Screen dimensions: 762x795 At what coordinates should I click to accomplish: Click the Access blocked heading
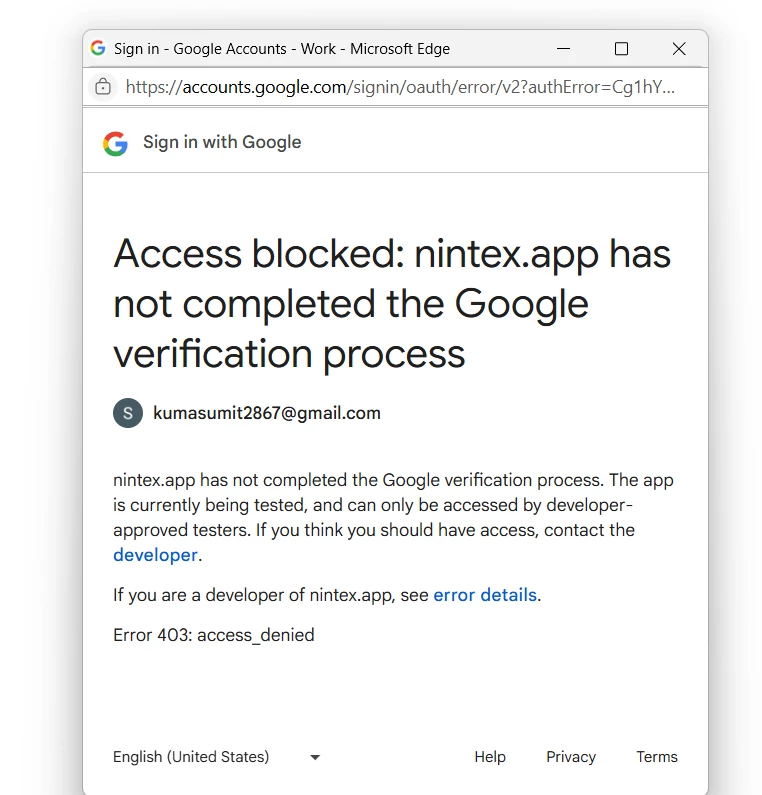pos(392,304)
